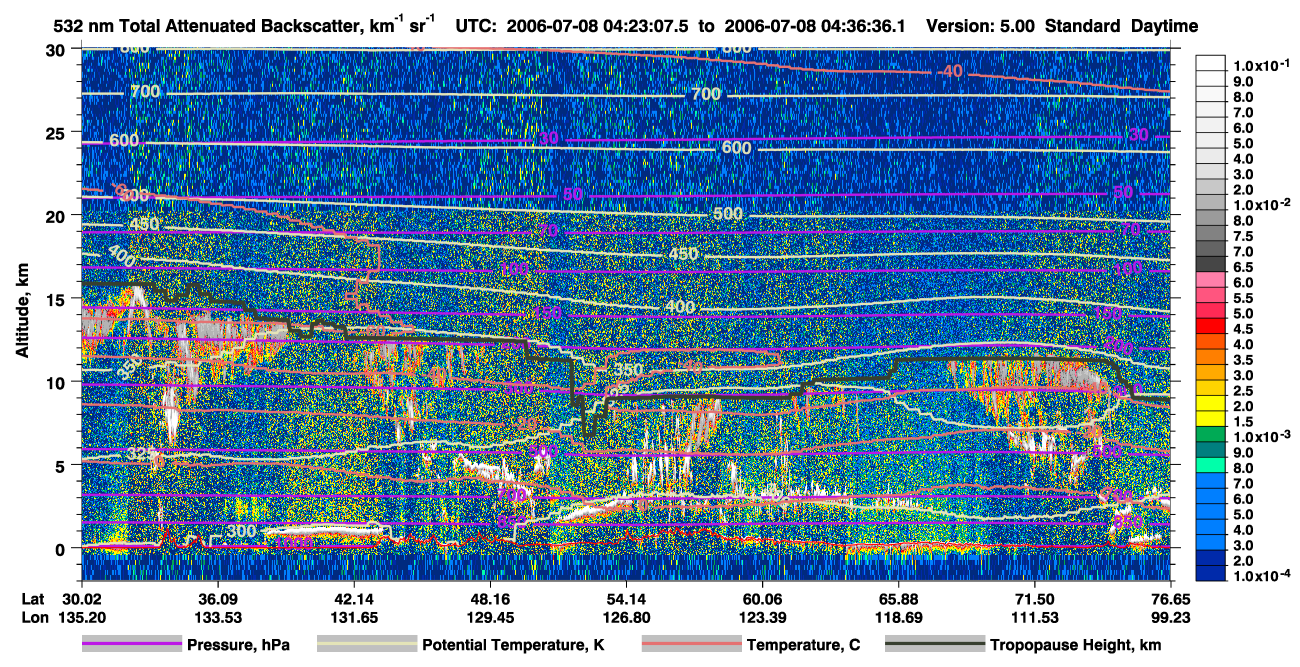Click the '300' contour label near the surface
This screenshot has width=1300, height=667.
(240, 530)
